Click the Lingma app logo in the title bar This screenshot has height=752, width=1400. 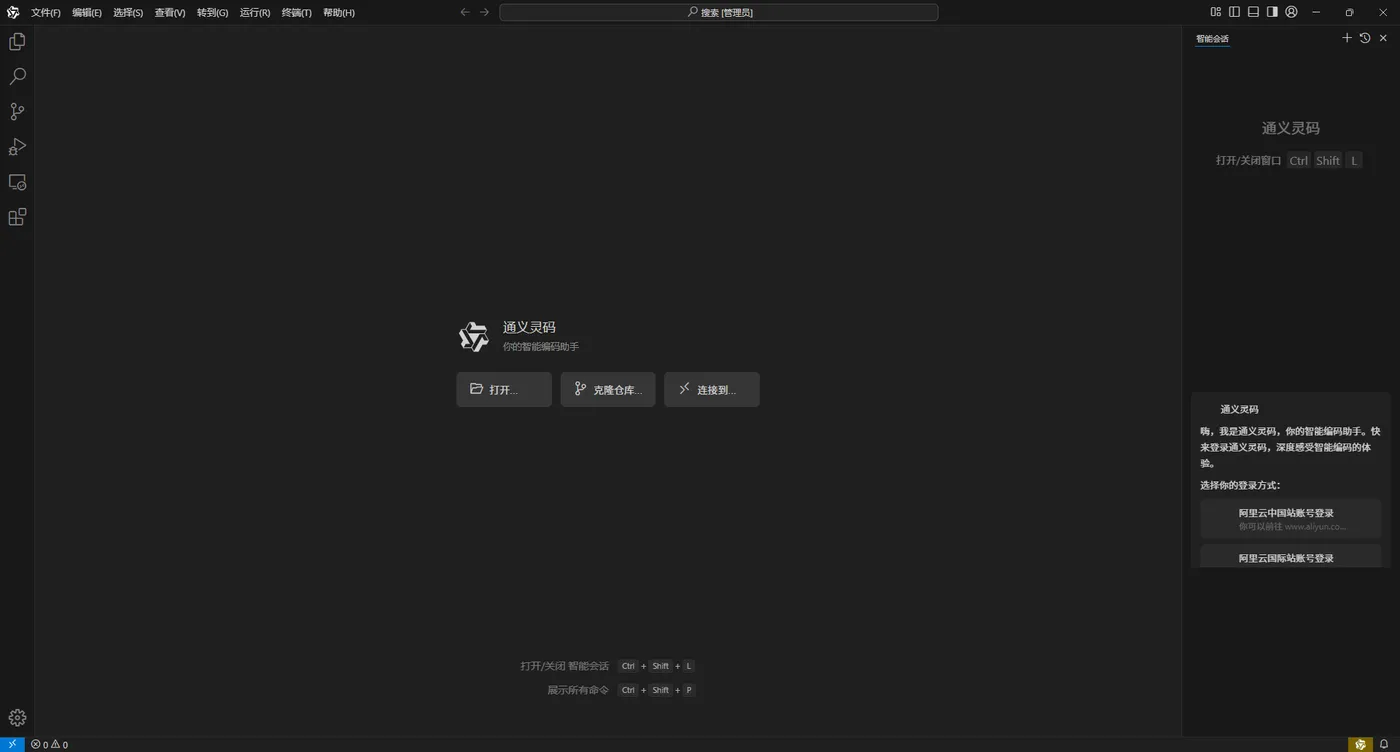(13, 12)
